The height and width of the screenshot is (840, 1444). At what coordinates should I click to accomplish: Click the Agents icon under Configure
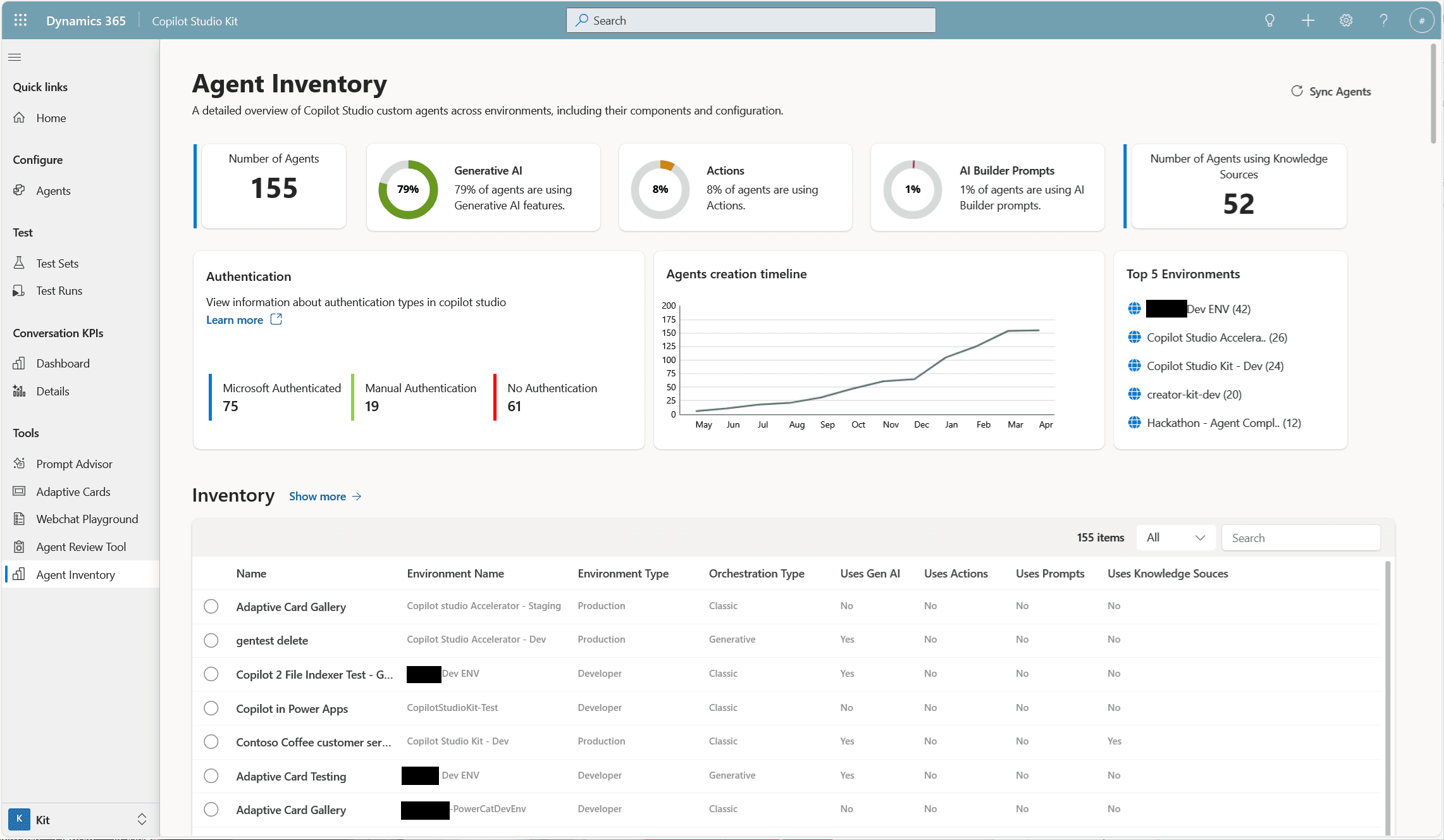(x=19, y=190)
